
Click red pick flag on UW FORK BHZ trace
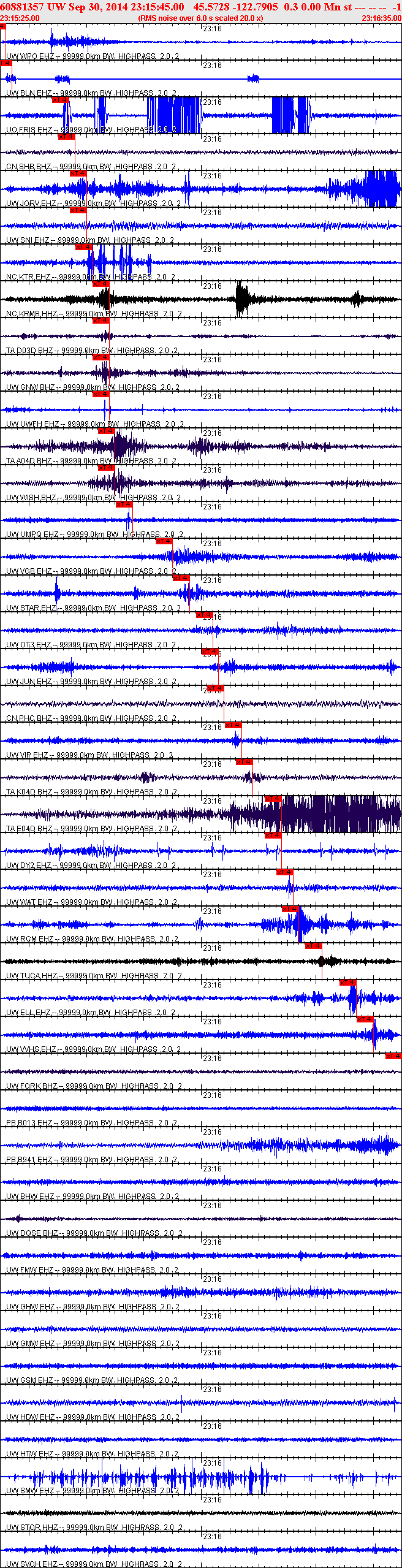tap(393, 1056)
